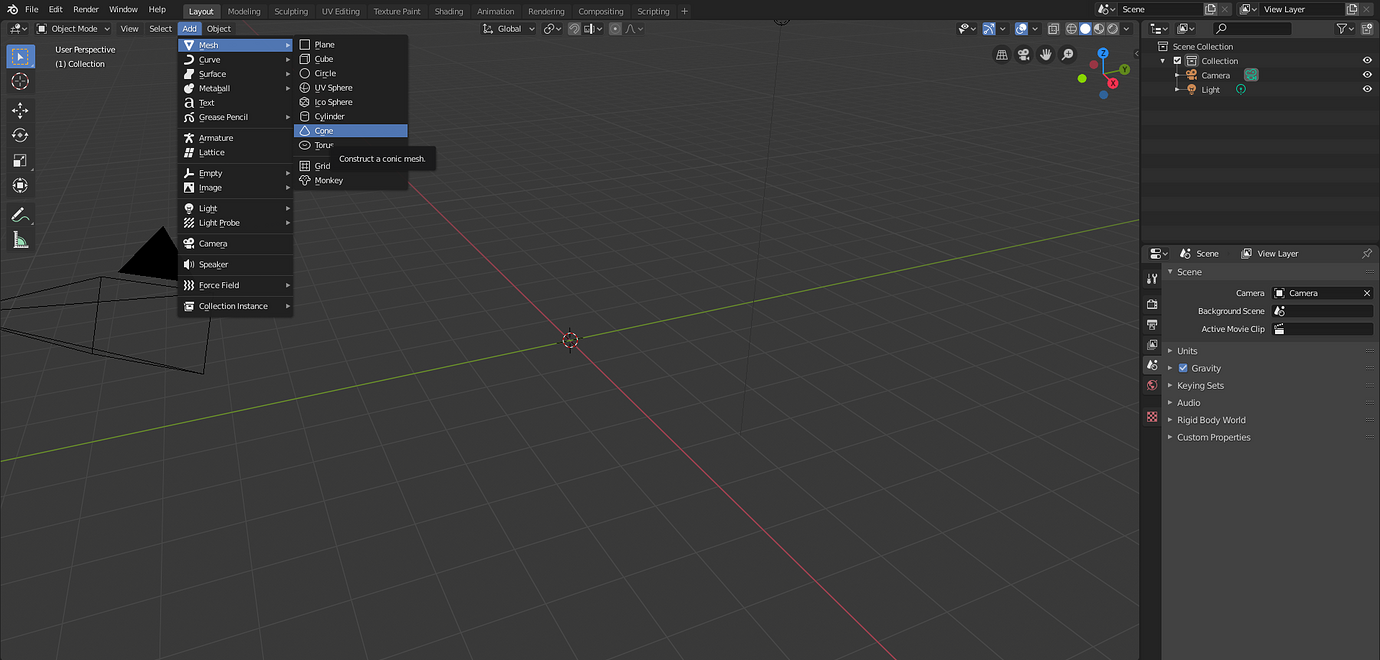Open the Outliner filter dropdown

(1347, 29)
